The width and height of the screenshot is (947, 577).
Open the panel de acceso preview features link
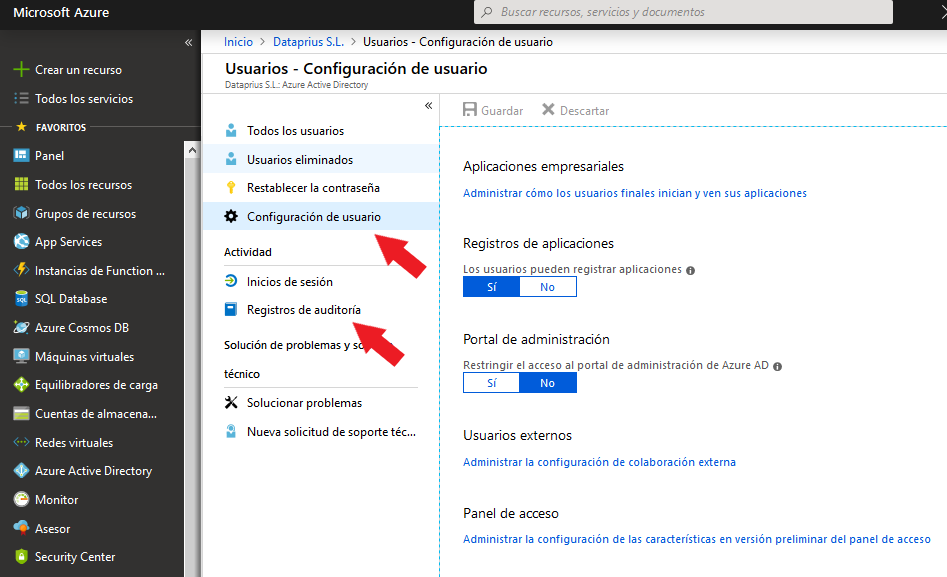696,539
